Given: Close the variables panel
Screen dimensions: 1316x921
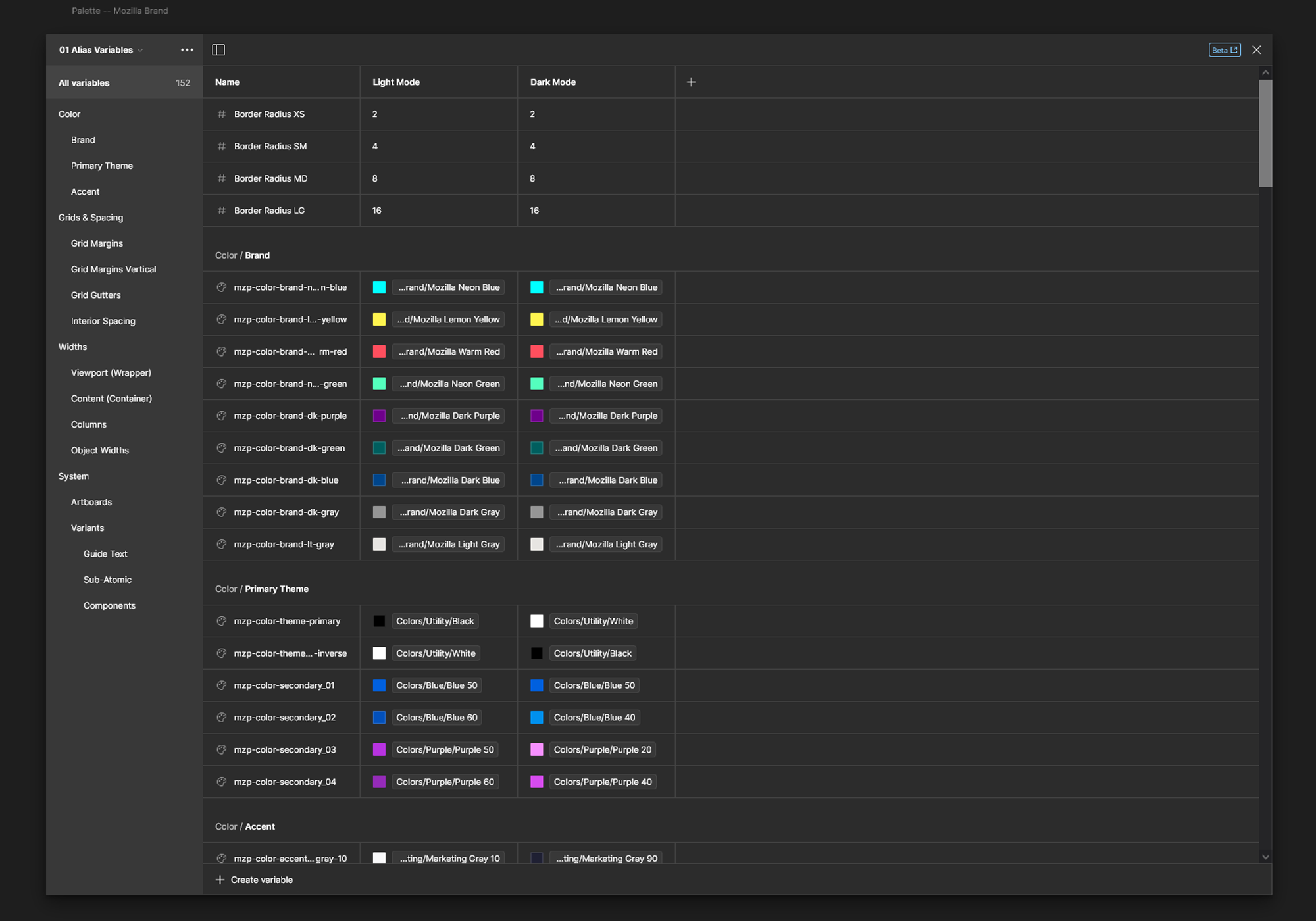Looking at the screenshot, I should [1257, 50].
